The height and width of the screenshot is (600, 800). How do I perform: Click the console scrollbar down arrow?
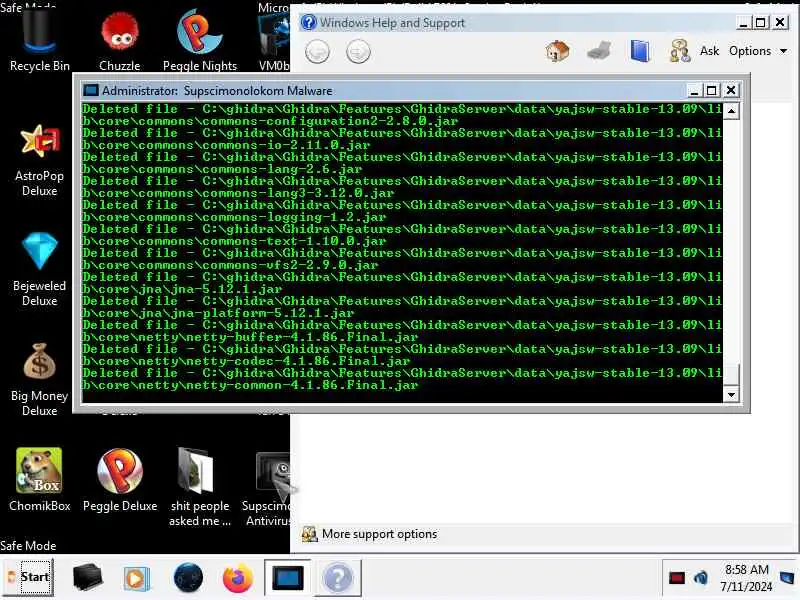731,394
